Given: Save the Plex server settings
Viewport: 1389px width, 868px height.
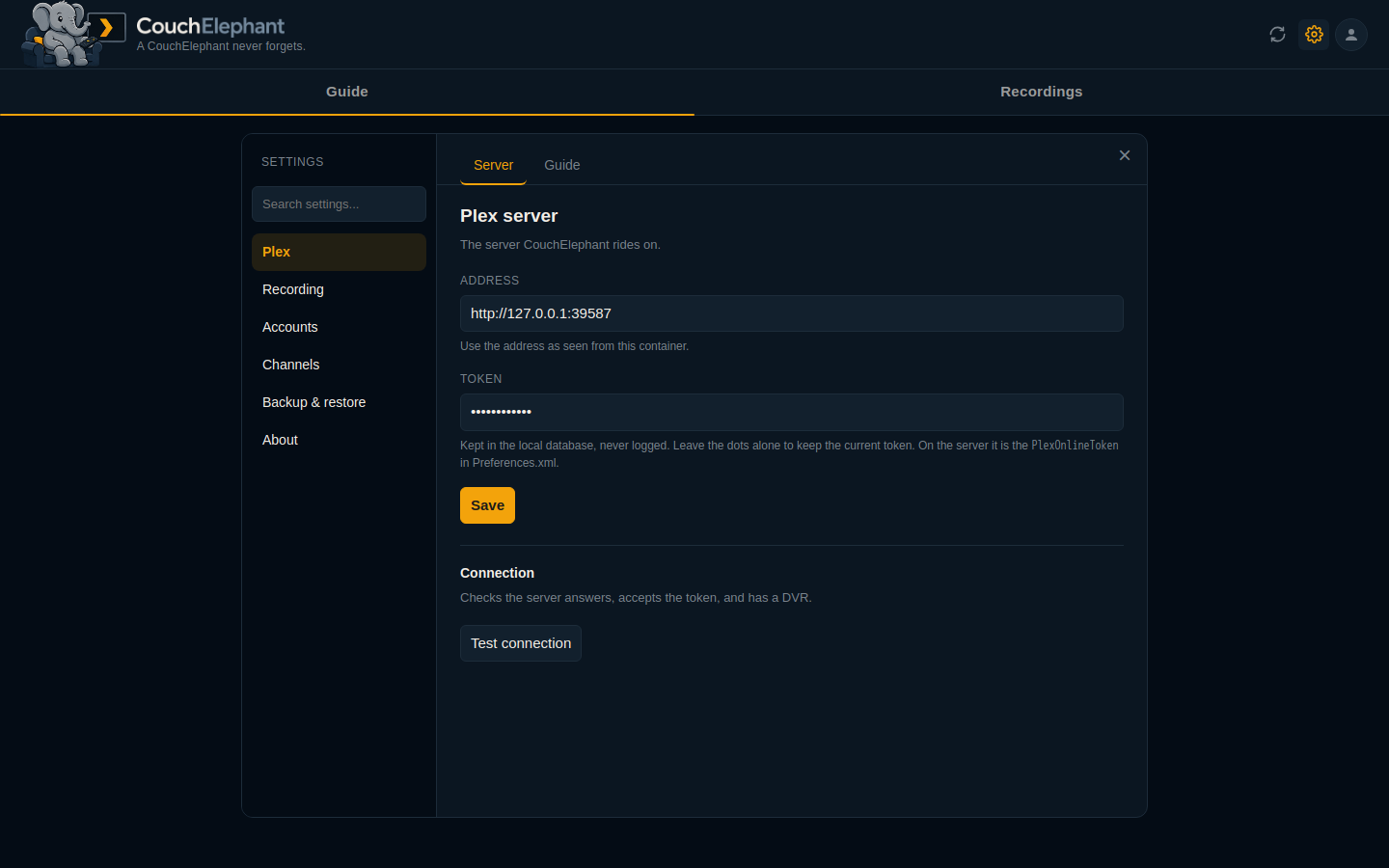Looking at the screenshot, I should click(487, 505).
